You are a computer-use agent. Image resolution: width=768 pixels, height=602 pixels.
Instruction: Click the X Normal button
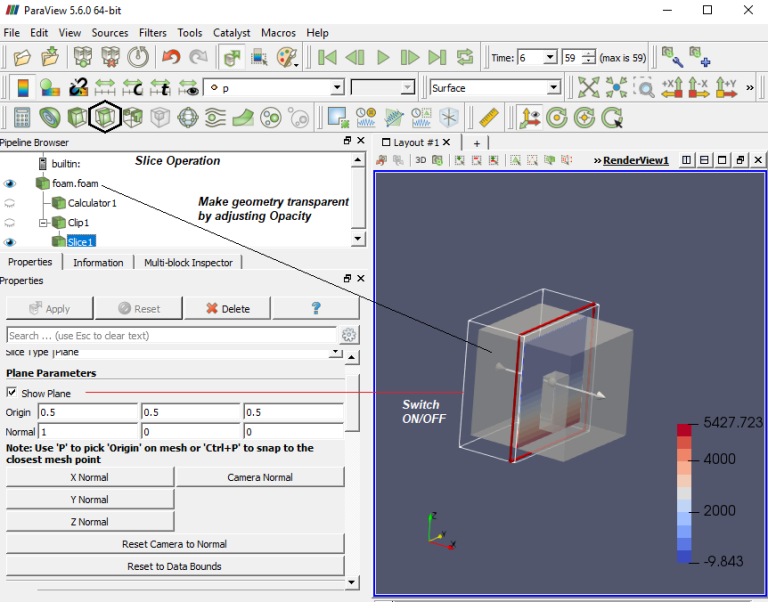pos(90,477)
